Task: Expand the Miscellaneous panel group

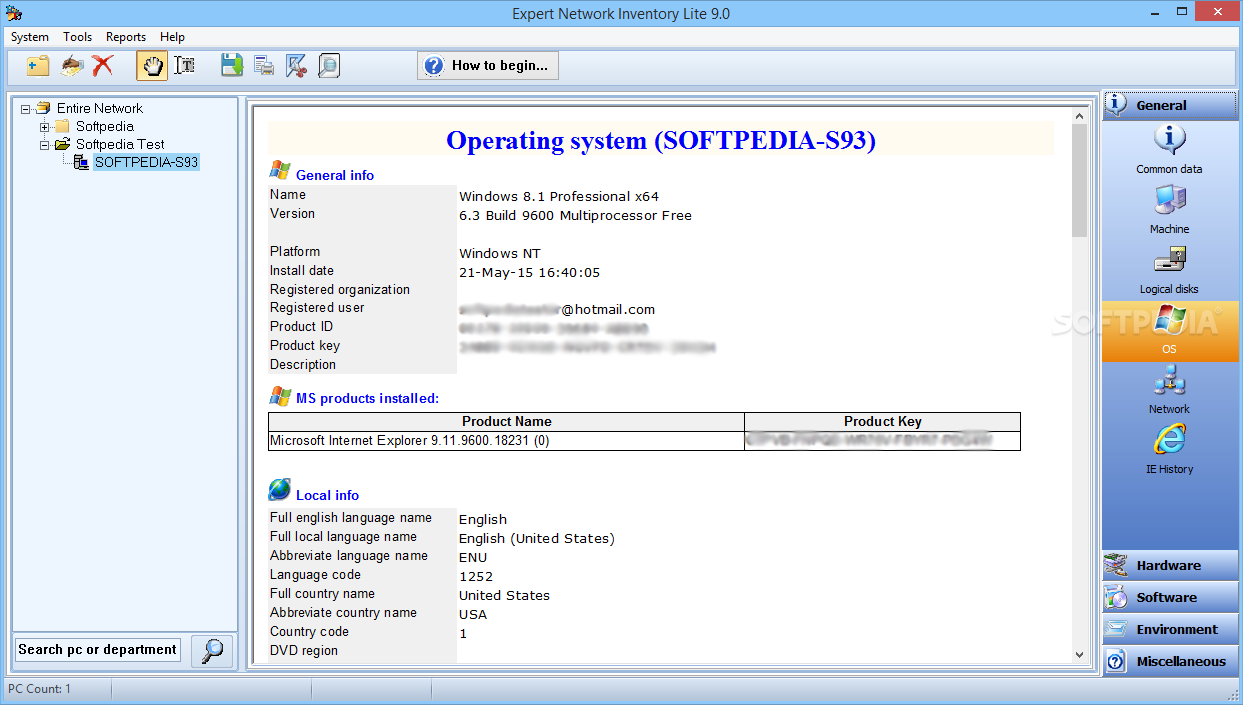Action: pos(1170,662)
